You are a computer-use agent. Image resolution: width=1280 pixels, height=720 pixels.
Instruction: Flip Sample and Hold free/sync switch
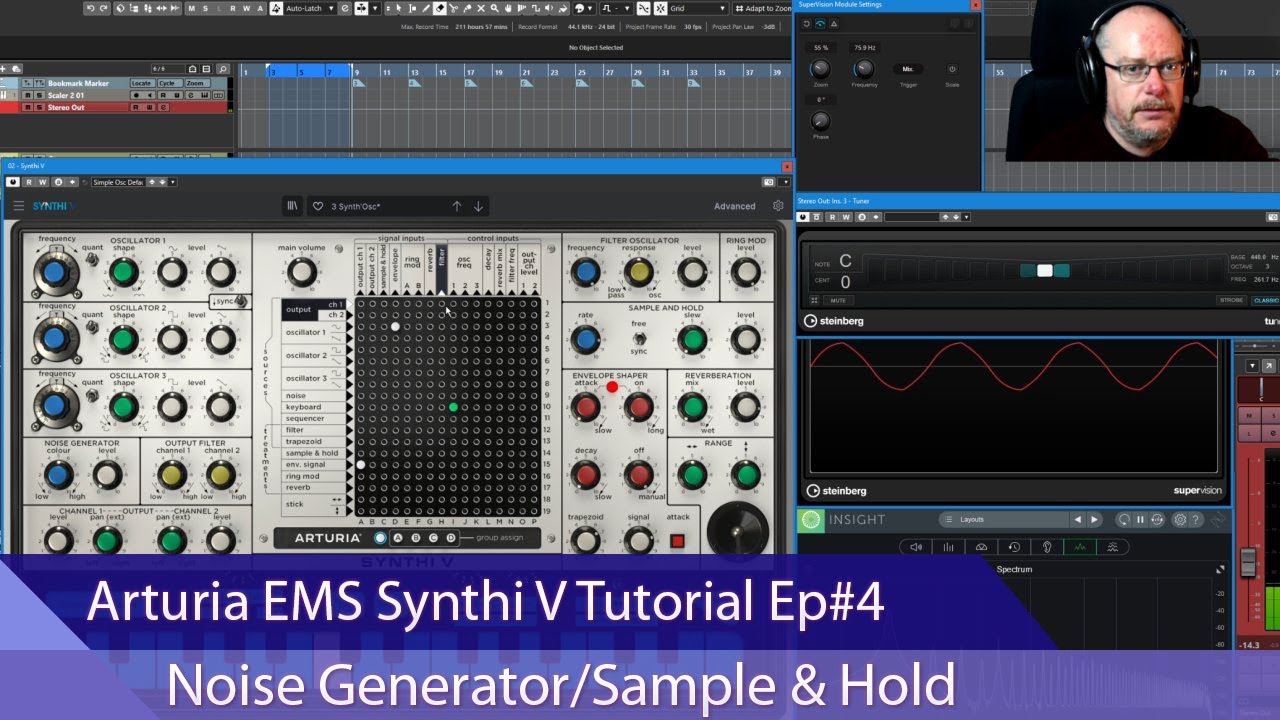(x=639, y=339)
